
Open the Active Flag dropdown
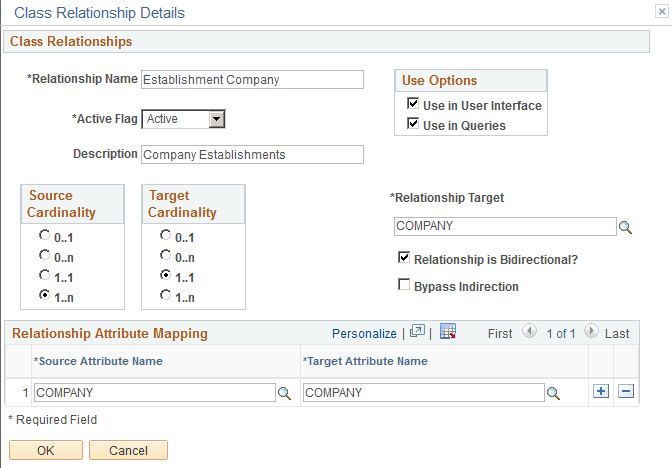tap(217, 119)
